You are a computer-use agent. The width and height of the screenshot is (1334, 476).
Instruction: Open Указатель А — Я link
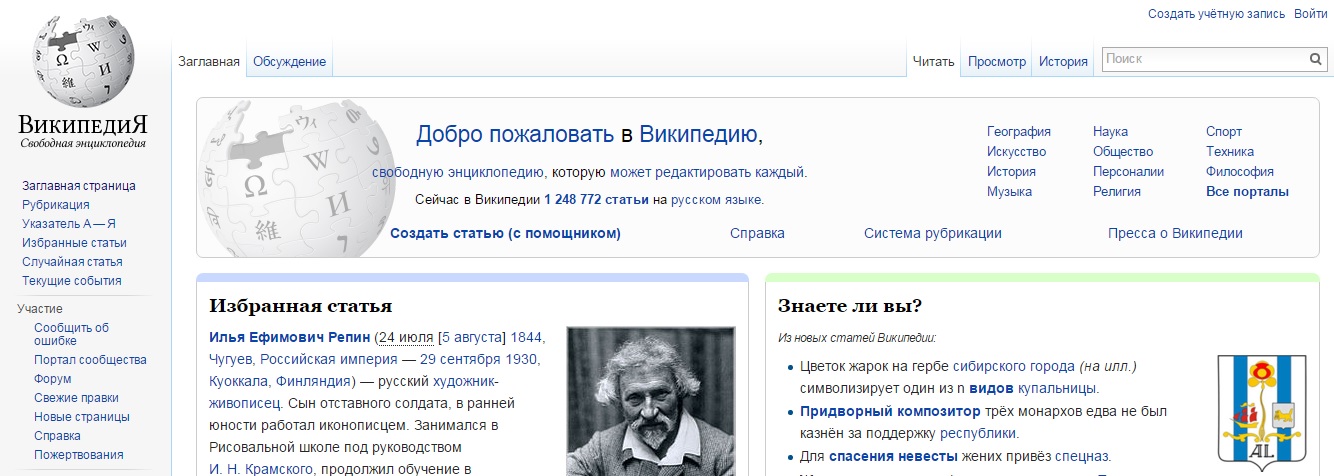tap(69, 224)
